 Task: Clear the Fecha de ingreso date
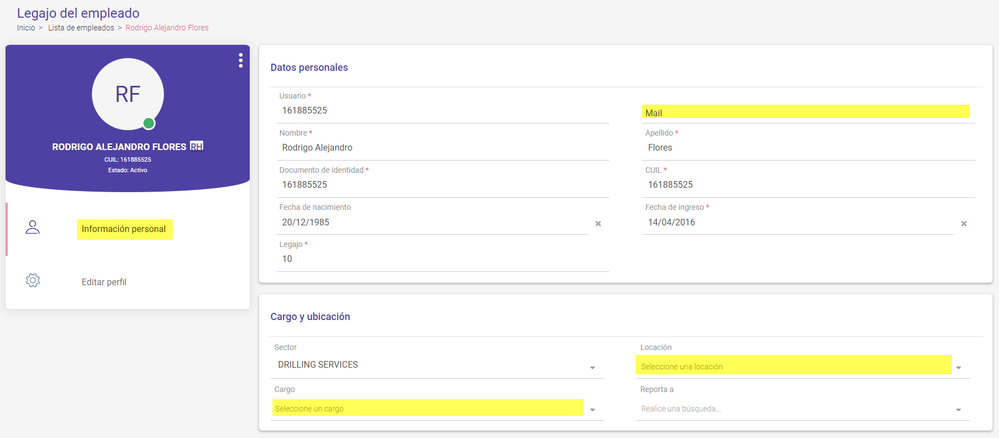(x=964, y=224)
